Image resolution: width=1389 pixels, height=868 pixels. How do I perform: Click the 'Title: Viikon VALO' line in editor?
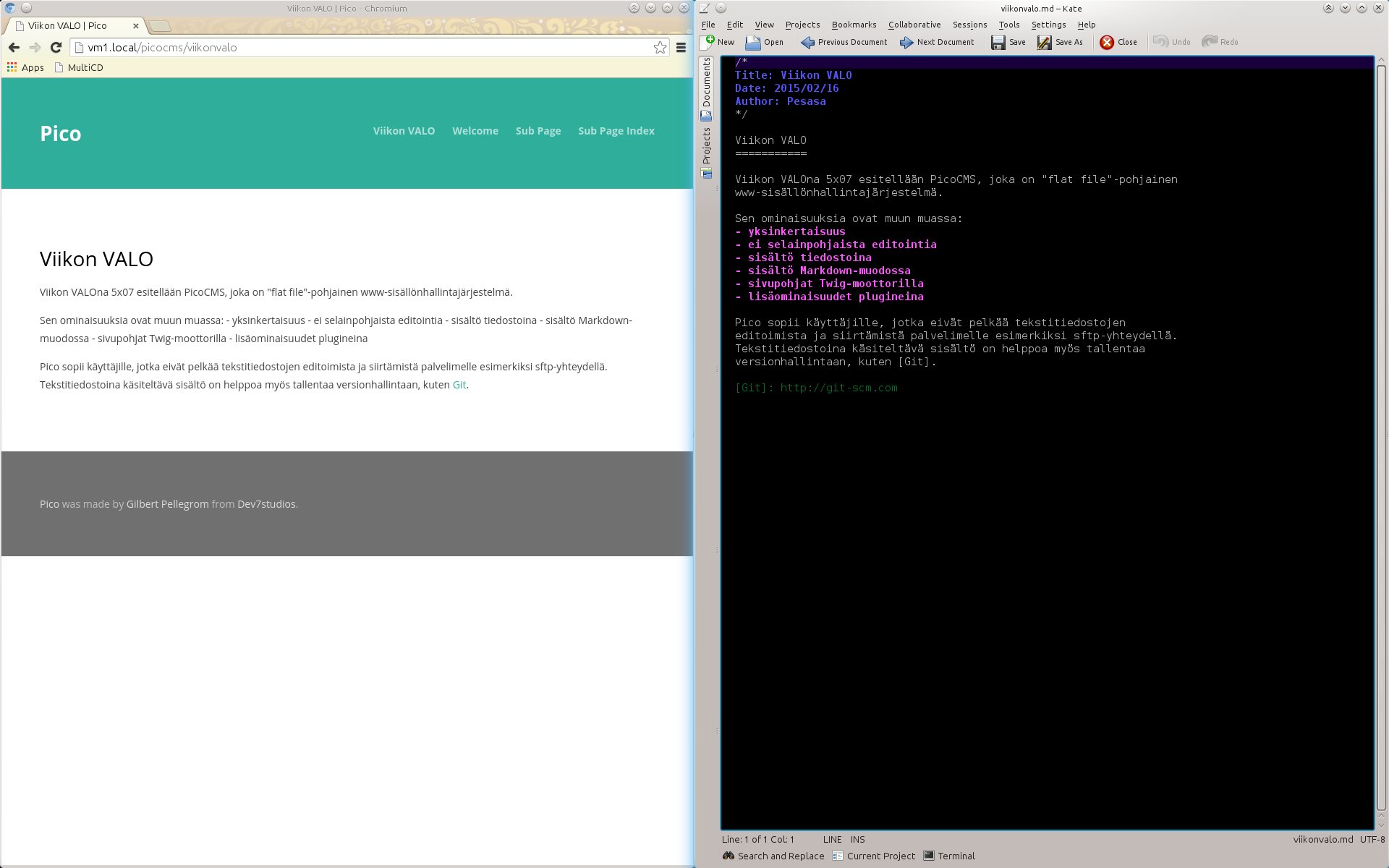793,75
